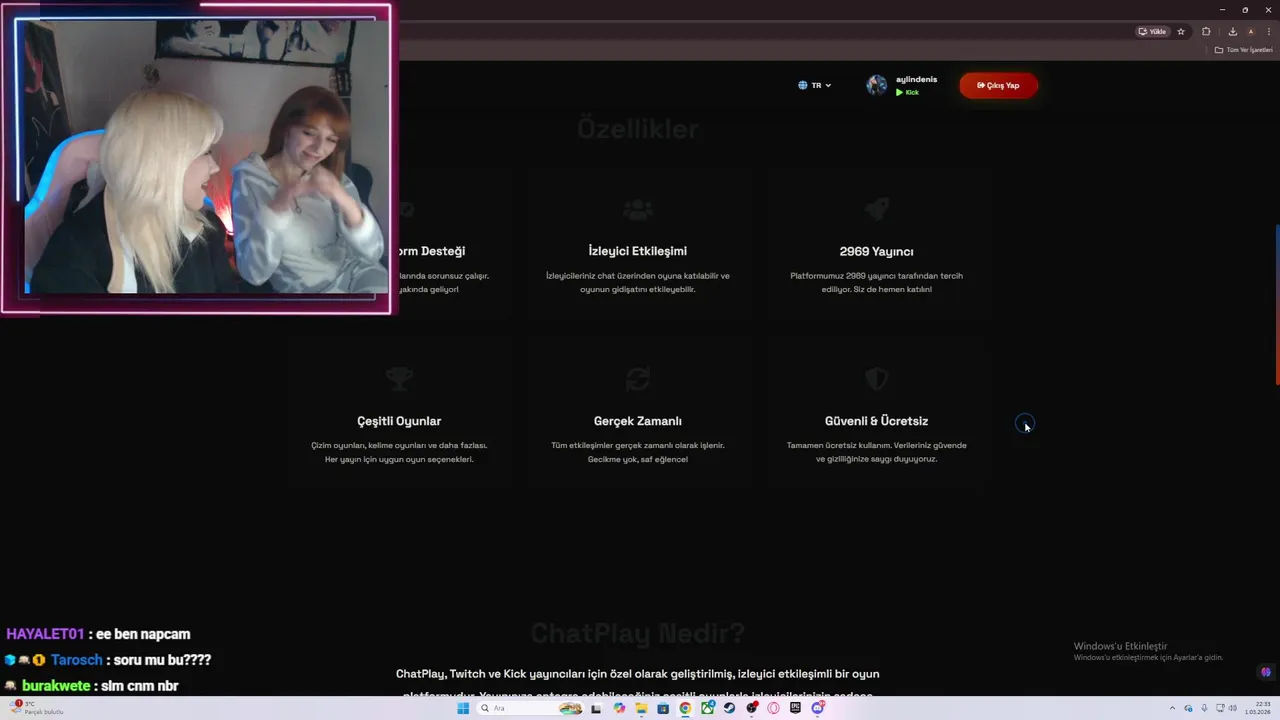Open the Xbox app on the taskbar
The image size is (1280, 720).
(x=708, y=708)
